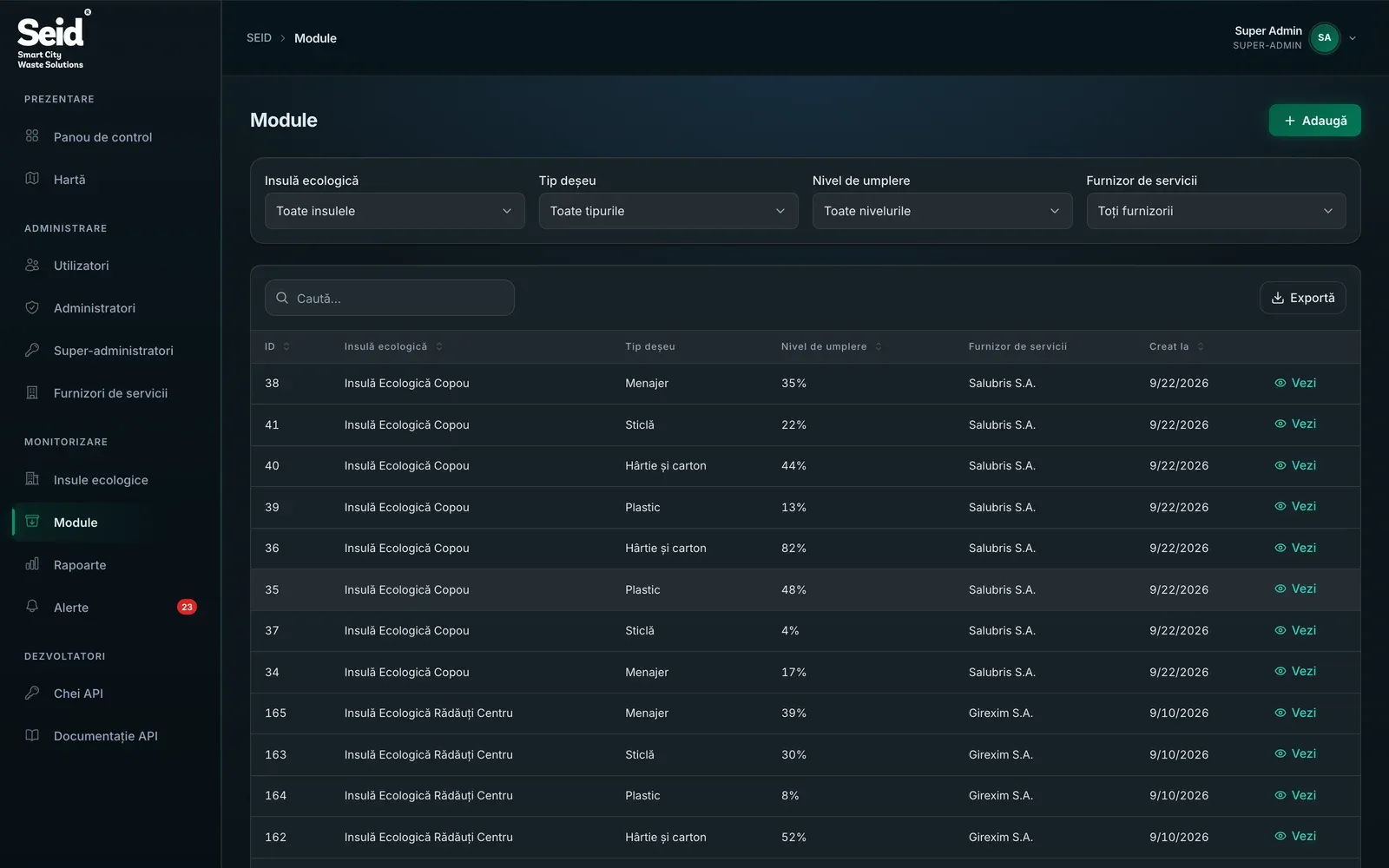Click the Exportă button

point(1303,298)
